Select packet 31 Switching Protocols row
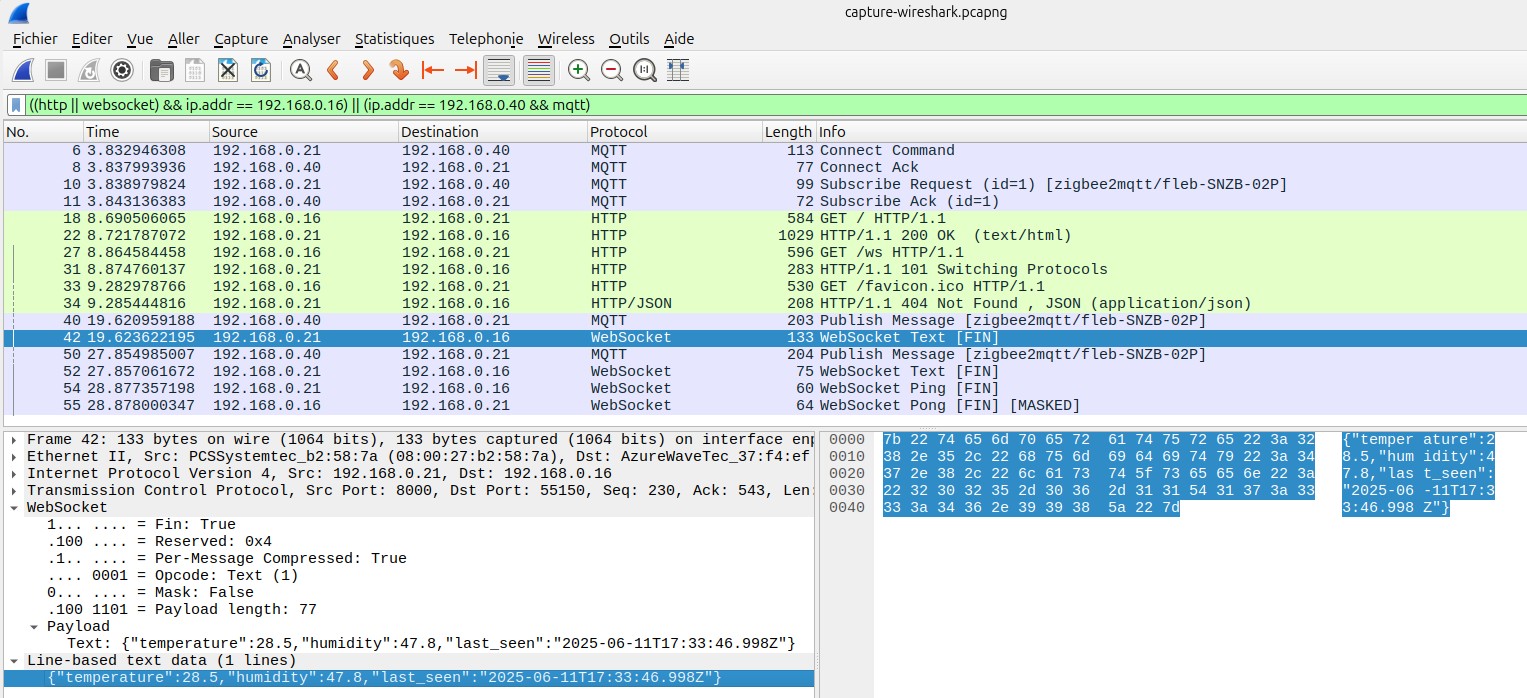Image resolution: width=1527 pixels, height=698 pixels. tap(765, 269)
